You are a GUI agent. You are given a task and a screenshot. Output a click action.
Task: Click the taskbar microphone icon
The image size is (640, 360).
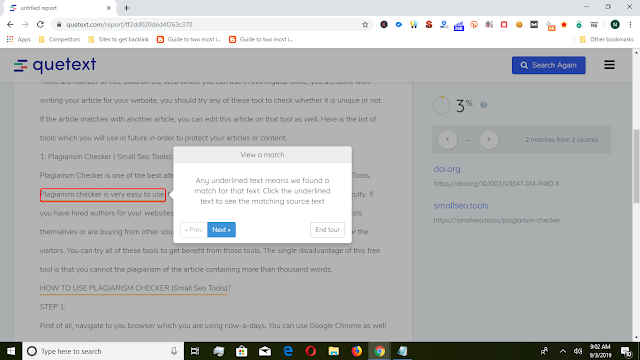[174, 351]
